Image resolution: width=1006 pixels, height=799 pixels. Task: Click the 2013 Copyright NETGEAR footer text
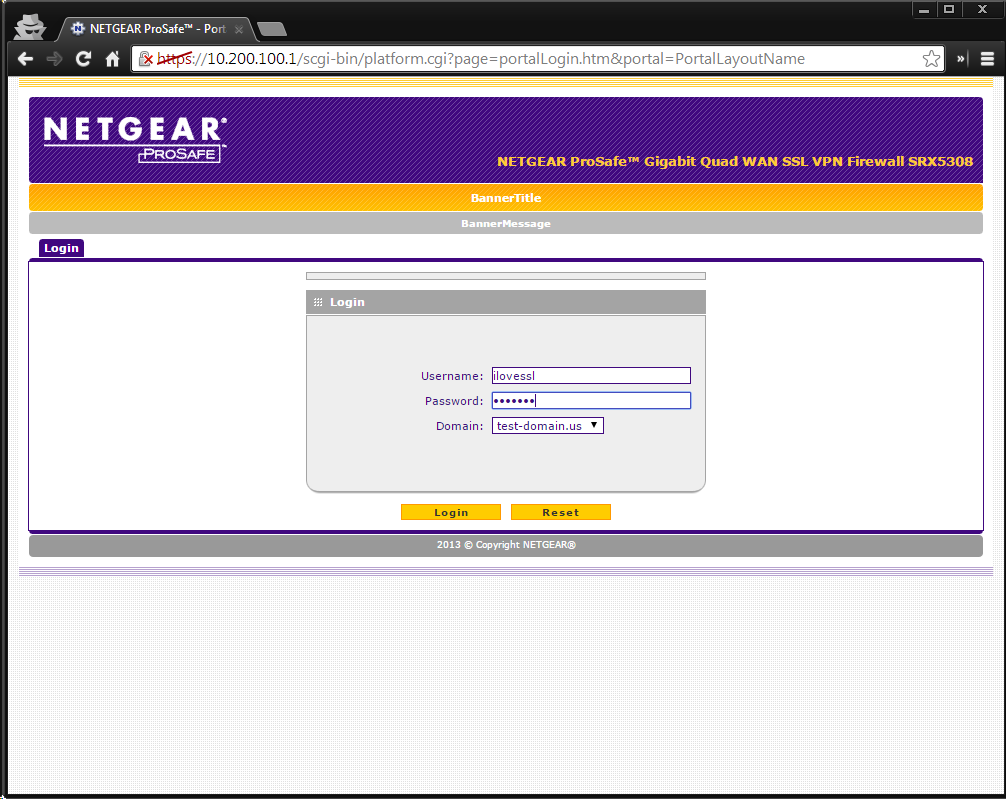pos(506,545)
